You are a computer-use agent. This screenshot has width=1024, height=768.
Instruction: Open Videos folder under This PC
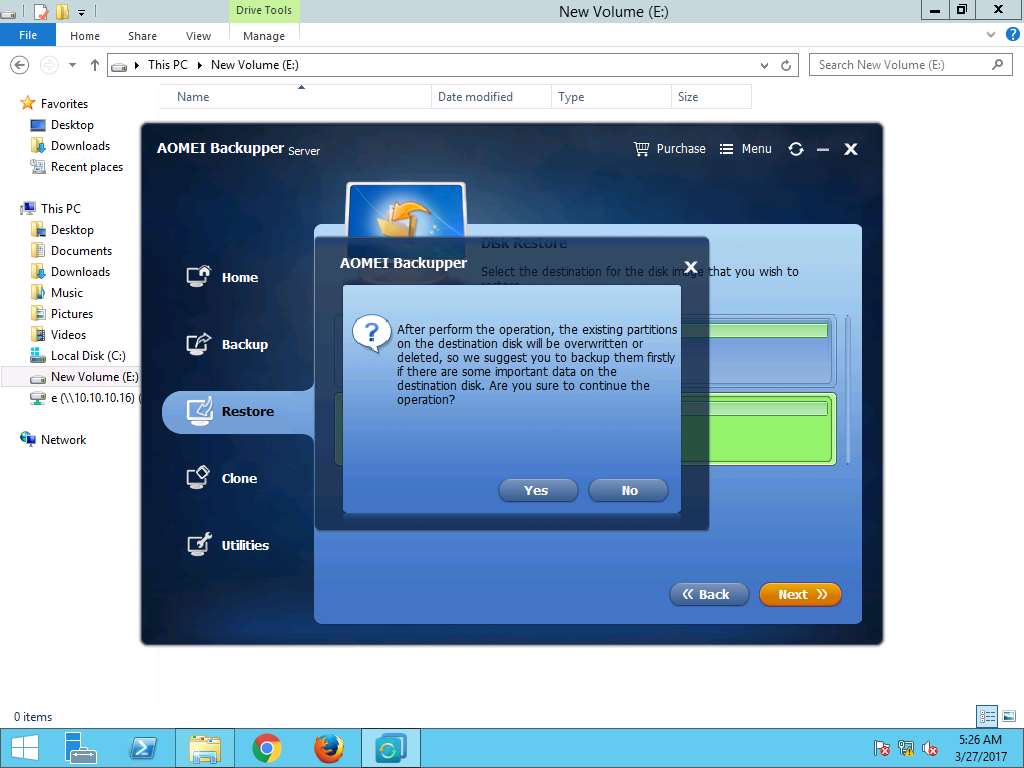(68, 334)
